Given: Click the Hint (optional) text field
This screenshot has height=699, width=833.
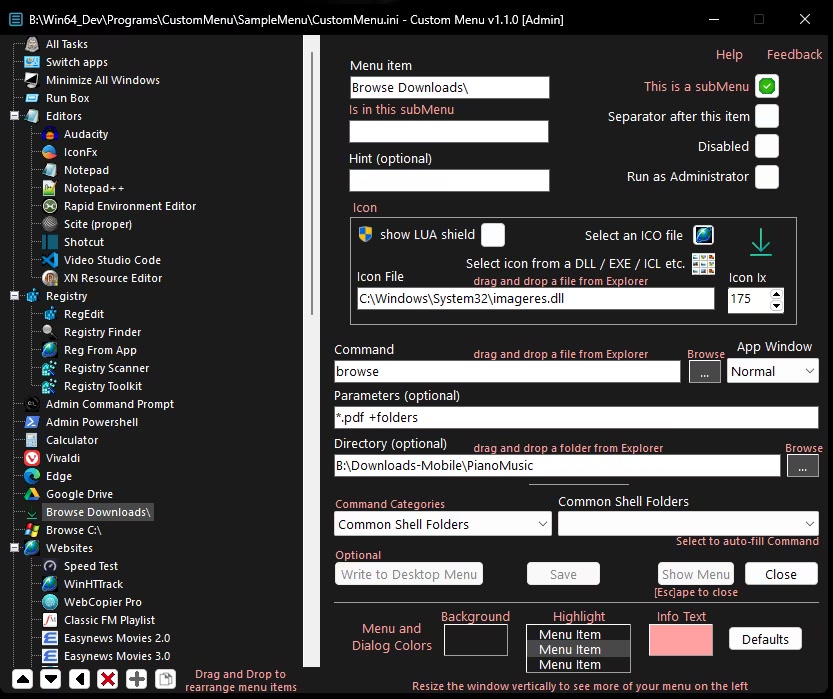Looking at the screenshot, I should click(449, 180).
